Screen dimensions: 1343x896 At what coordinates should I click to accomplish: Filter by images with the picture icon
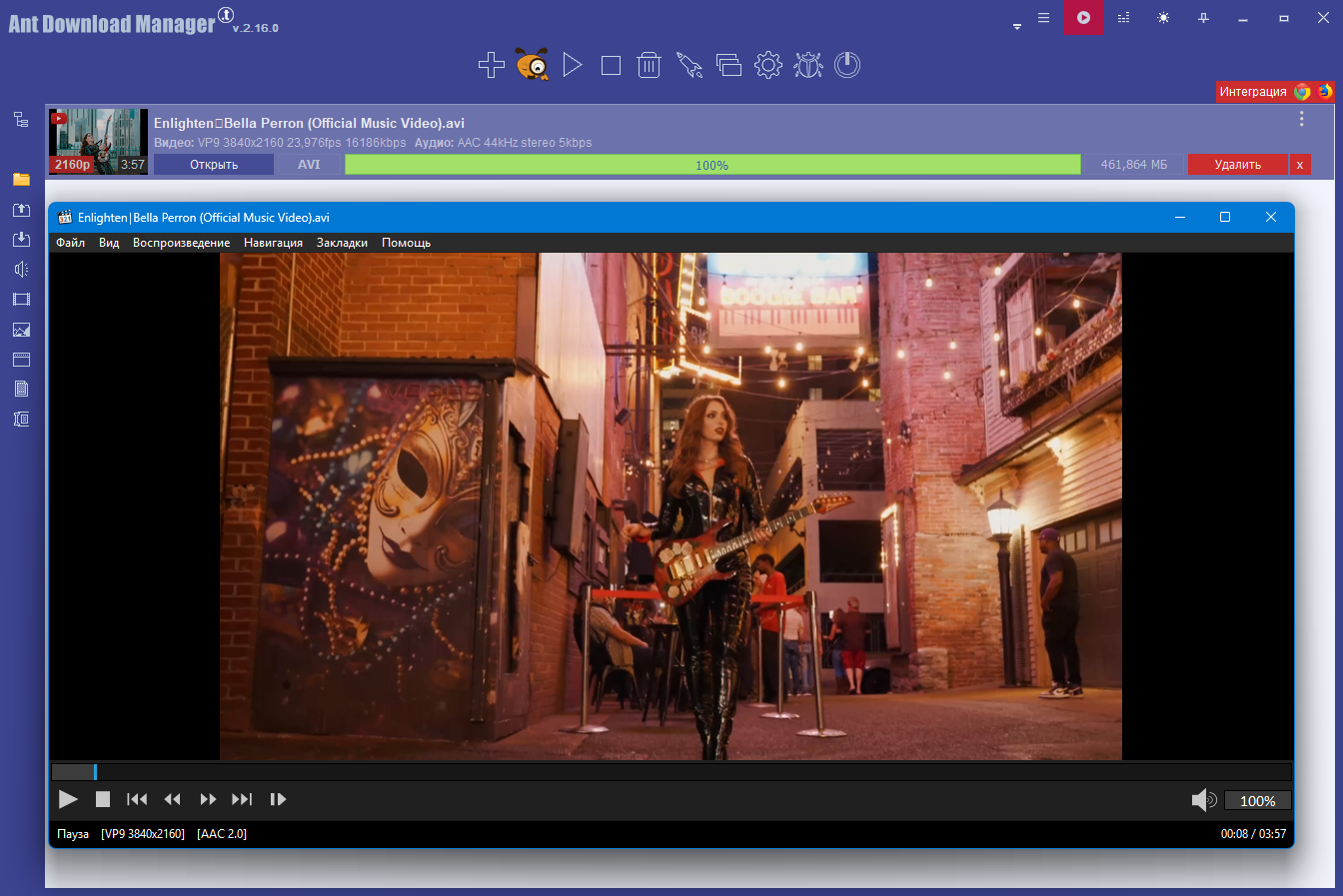tap(21, 330)
